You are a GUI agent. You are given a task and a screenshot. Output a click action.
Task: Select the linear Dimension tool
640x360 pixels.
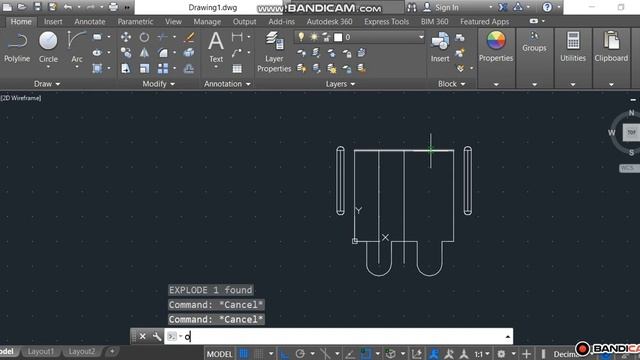(x=237, y=37)
